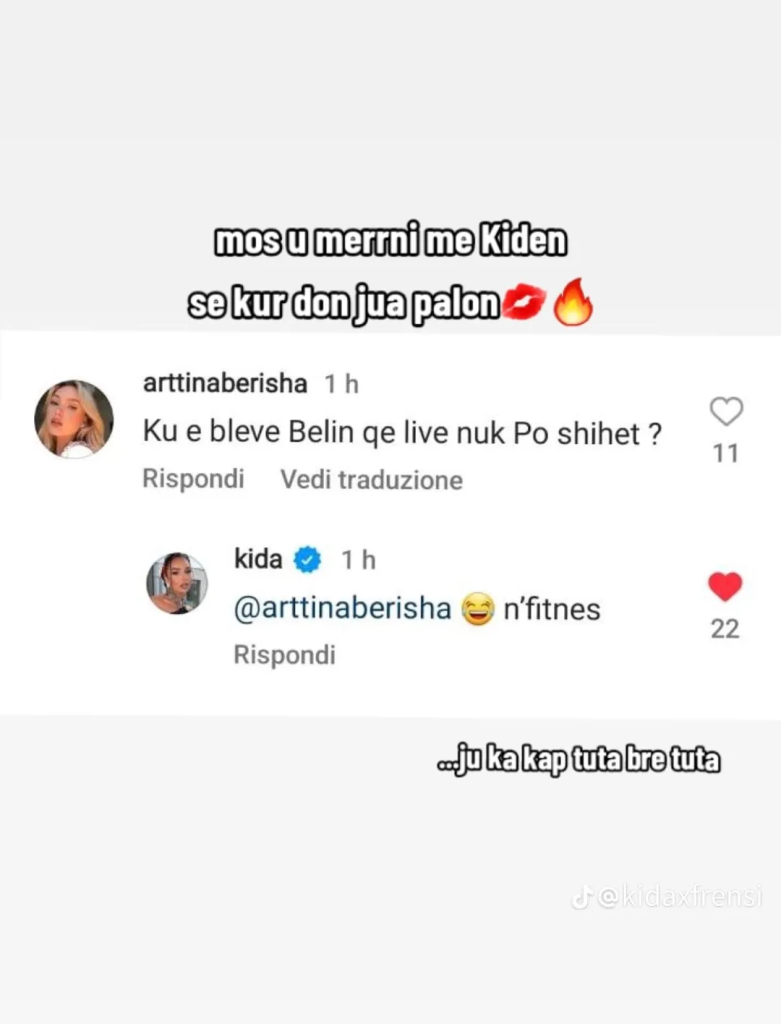Tap the fire emoji in the caption
Viewport: 781px width, 1024px height.
(x=573, y=302)
